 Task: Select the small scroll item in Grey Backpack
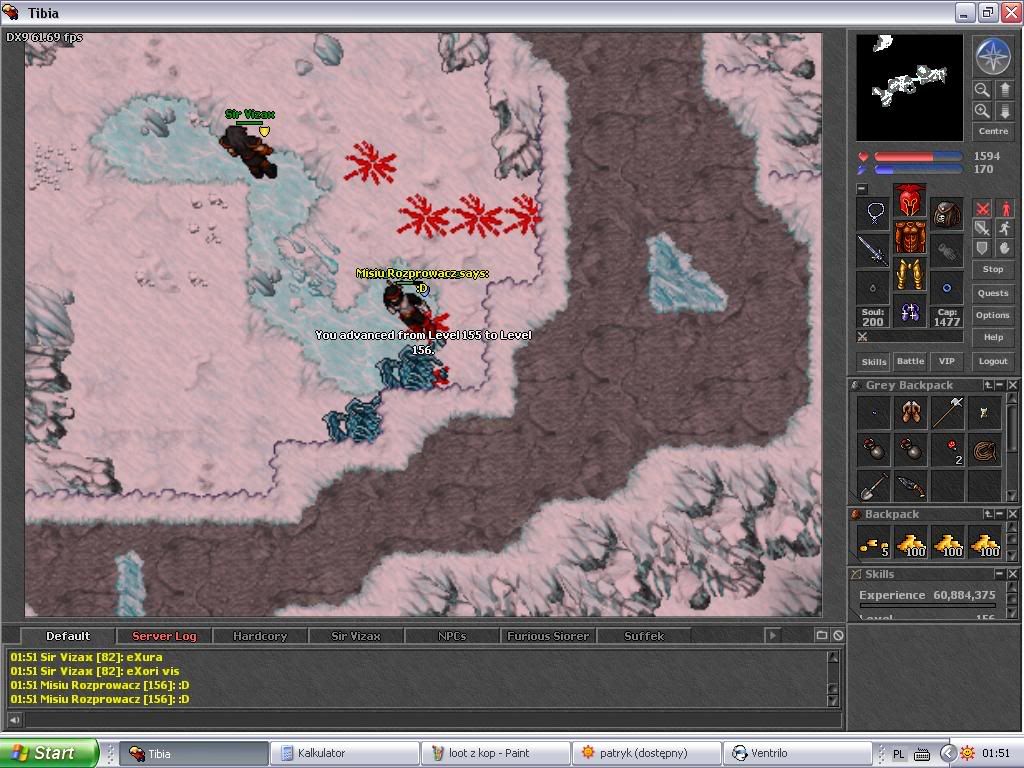point(985,413)
